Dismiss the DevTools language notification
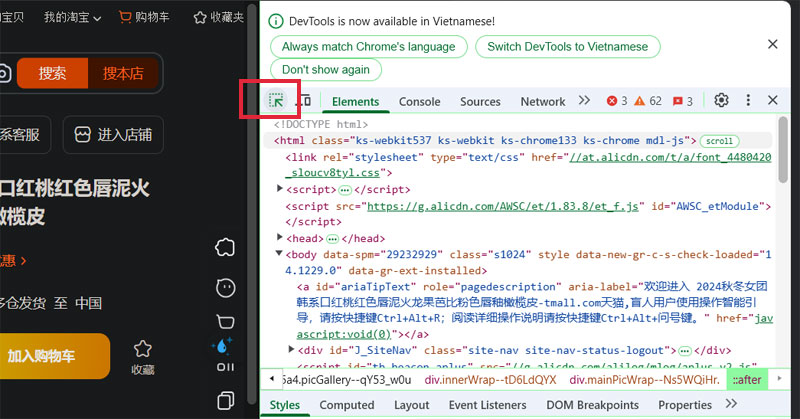 tap(772, 44)
